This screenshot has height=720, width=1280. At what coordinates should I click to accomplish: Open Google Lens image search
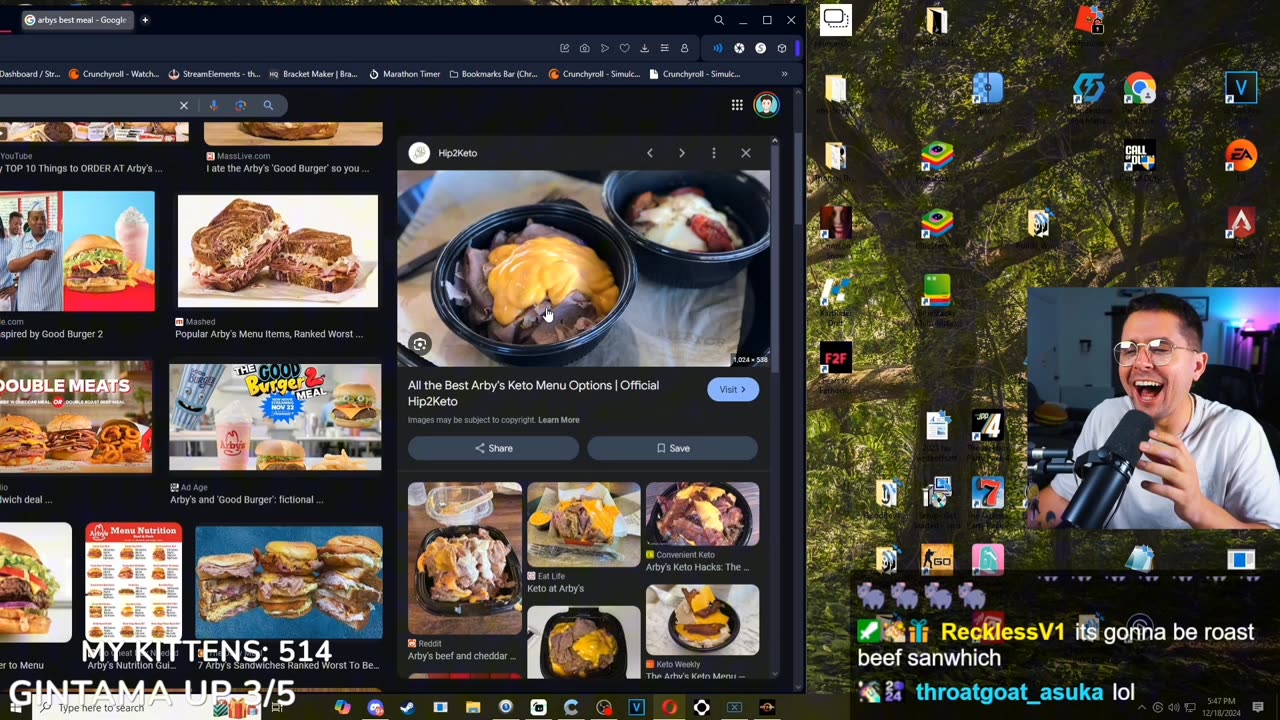240,105
